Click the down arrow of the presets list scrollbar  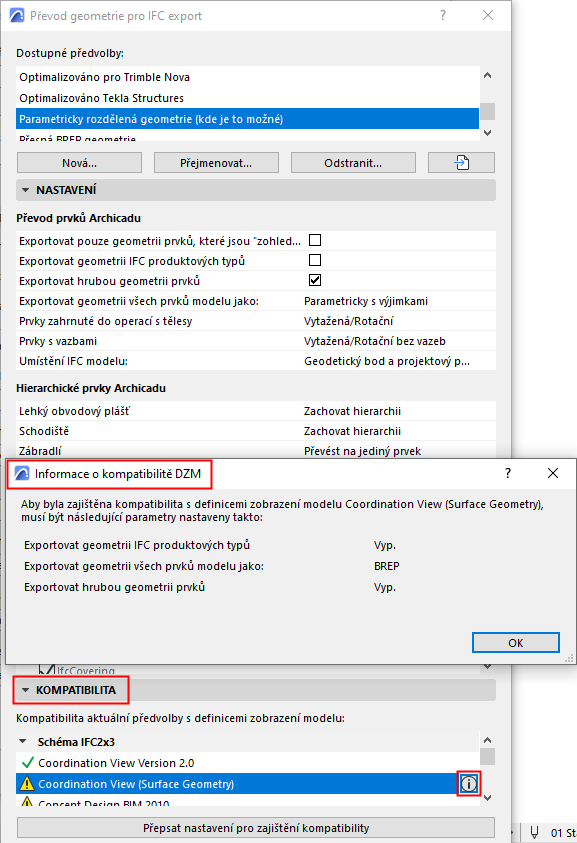click(x=488, y=133)
